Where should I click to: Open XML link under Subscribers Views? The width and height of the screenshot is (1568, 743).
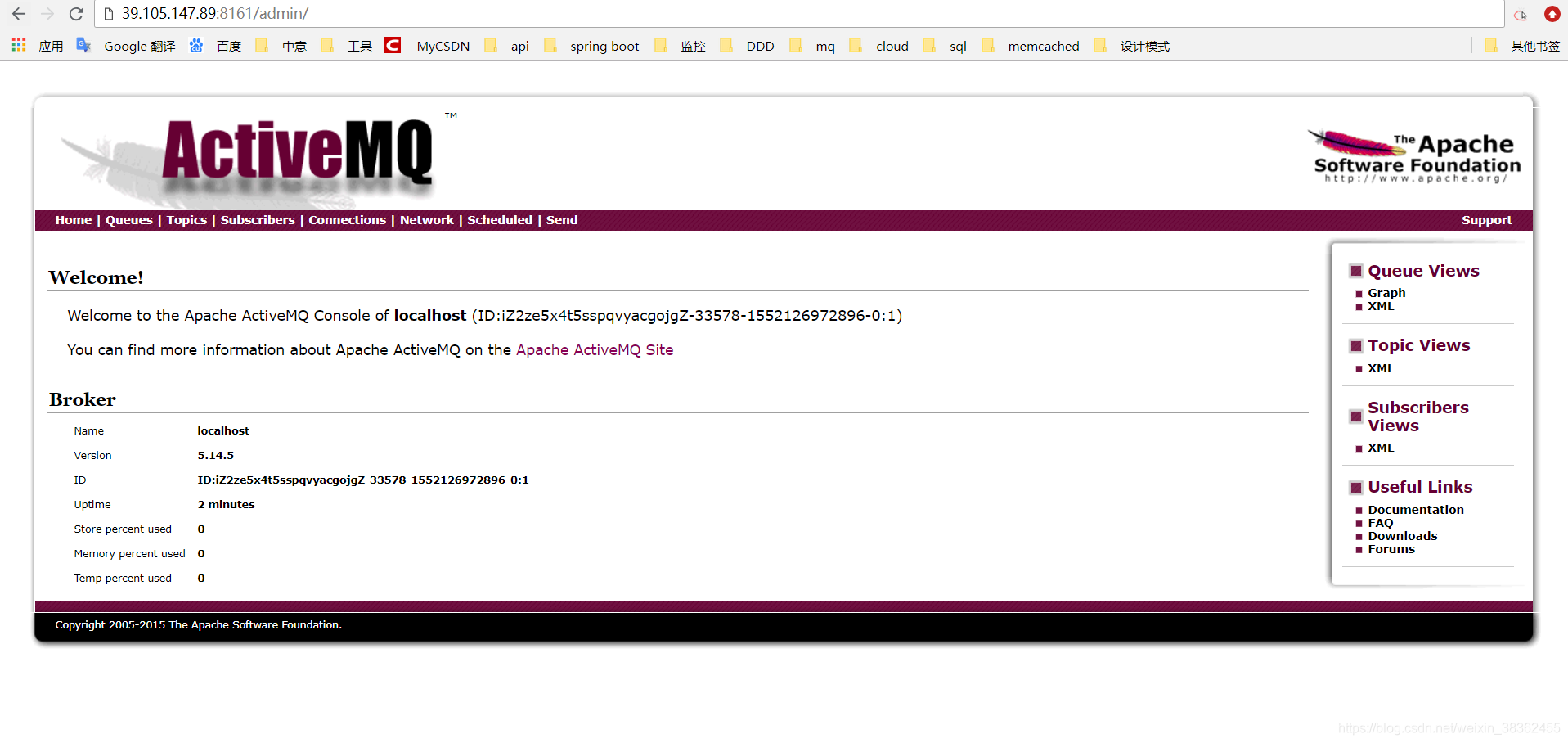[x=1381, y=448]
